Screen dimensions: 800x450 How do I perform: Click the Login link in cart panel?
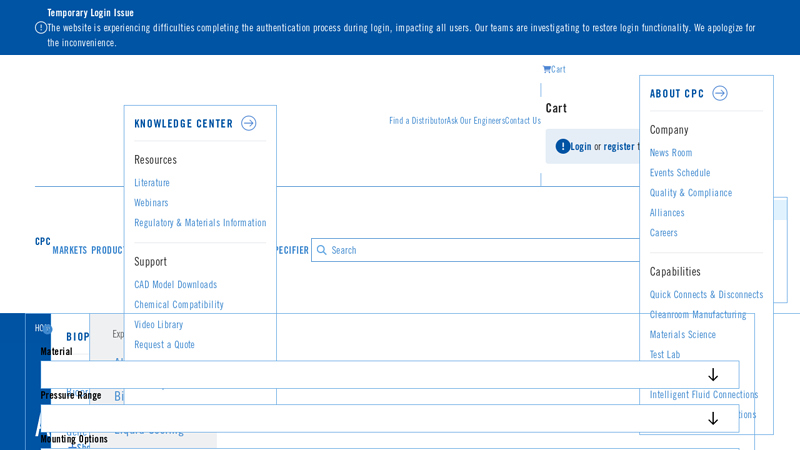click(x=581, y=147)
